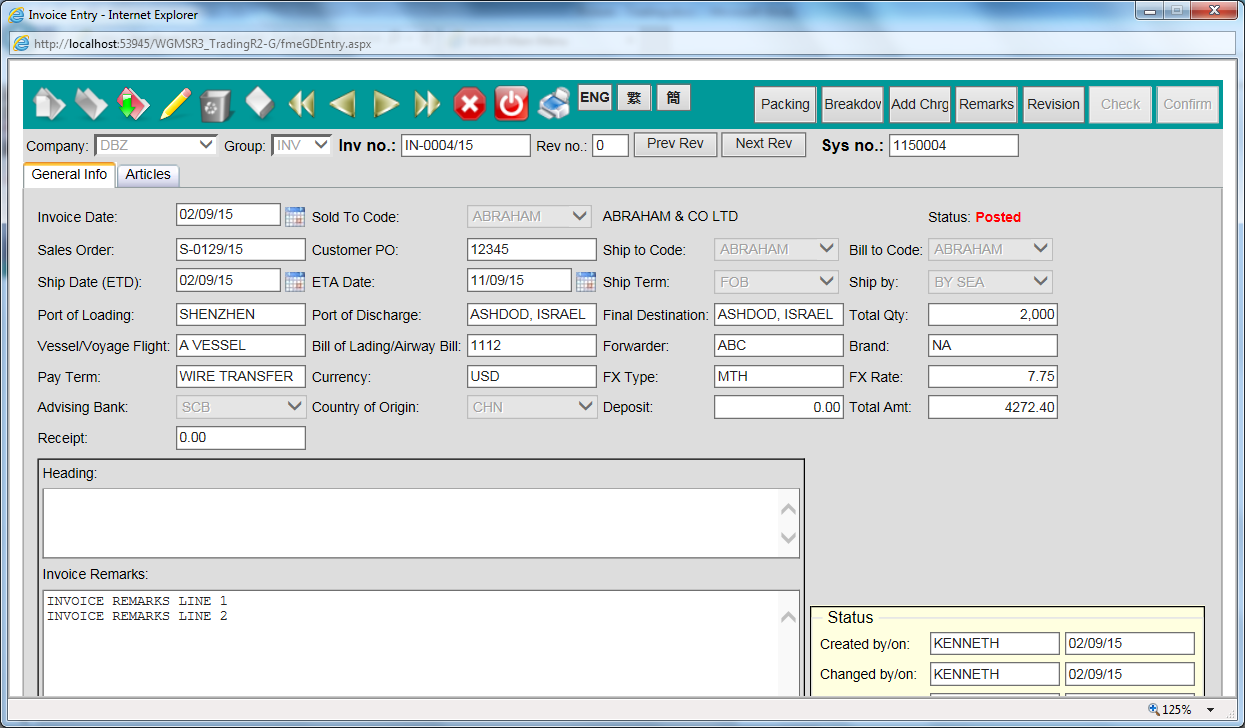The height and width of the screenshot is (728, 1245).
Task: Open calendar picker for ETA Date
Action: point(585,282)
